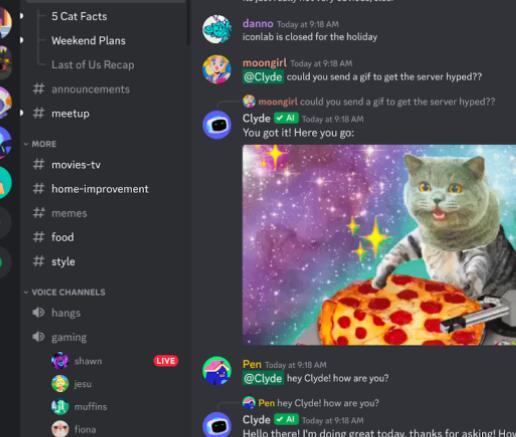Click the speaker icon beside gaming

39,337
